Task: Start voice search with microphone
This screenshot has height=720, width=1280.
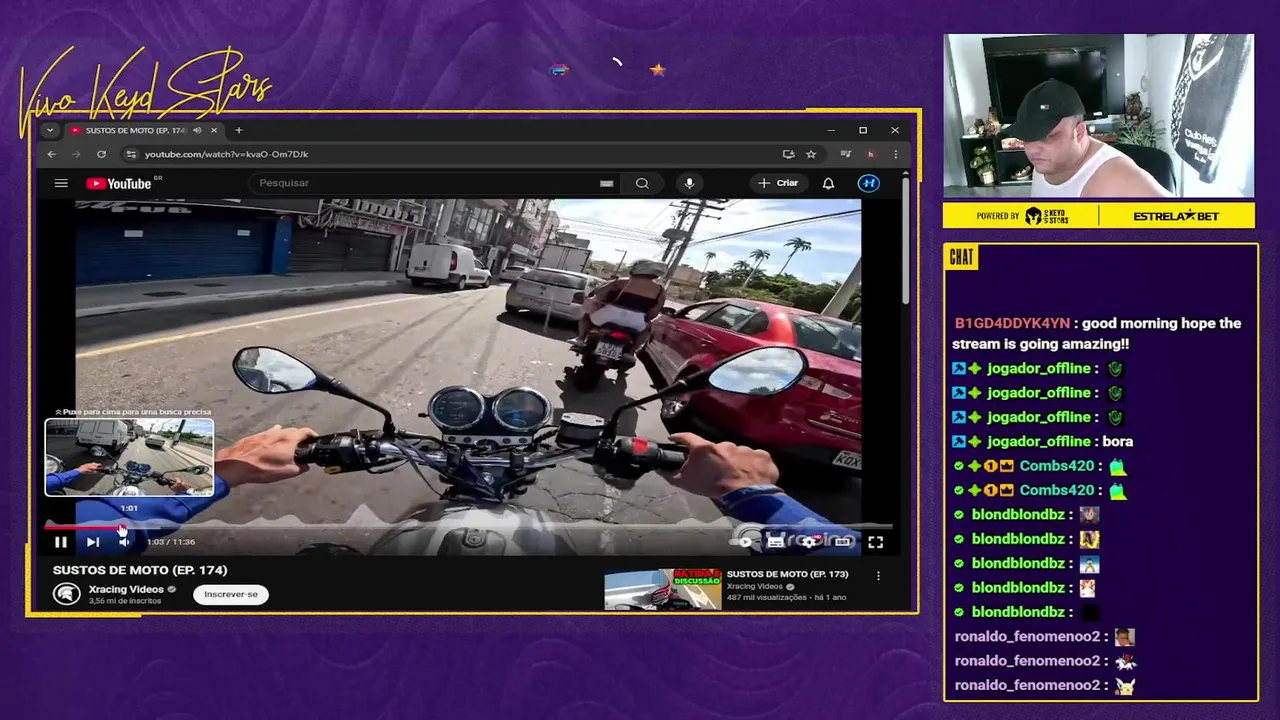Action: coord(689,183)
